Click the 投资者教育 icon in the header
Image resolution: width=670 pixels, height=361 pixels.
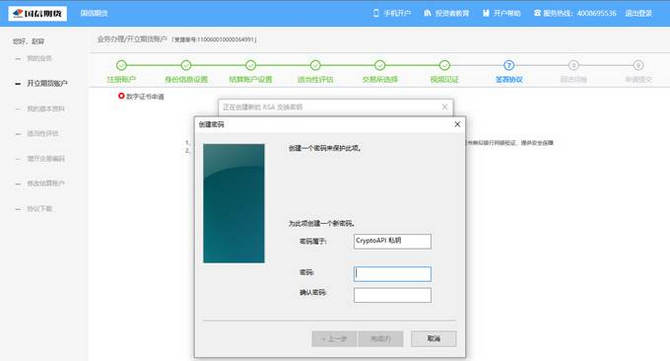click(x=427, y=13)
